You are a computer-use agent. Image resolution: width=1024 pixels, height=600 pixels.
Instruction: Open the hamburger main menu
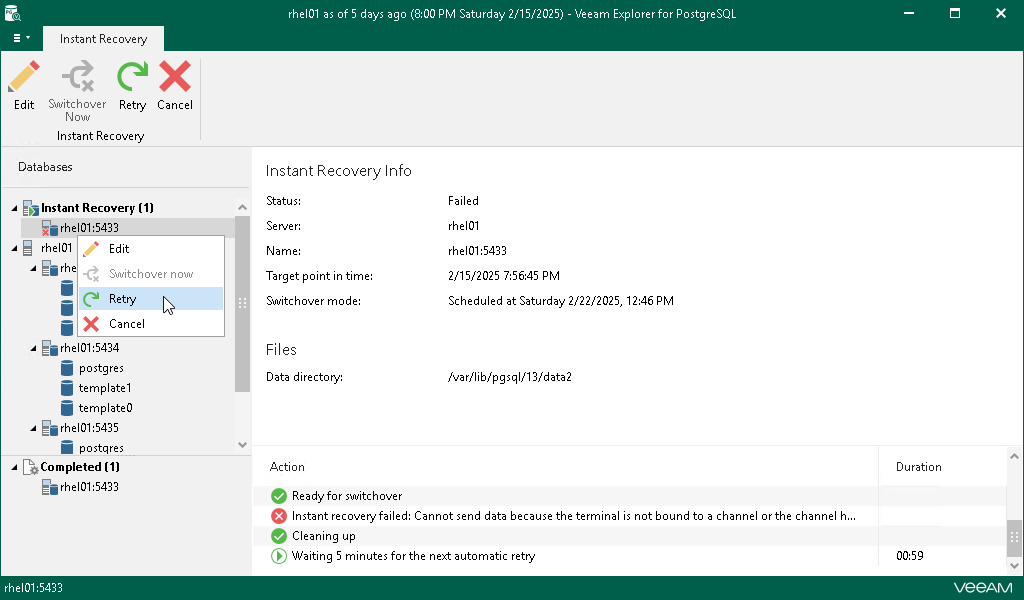click(21, 39)
